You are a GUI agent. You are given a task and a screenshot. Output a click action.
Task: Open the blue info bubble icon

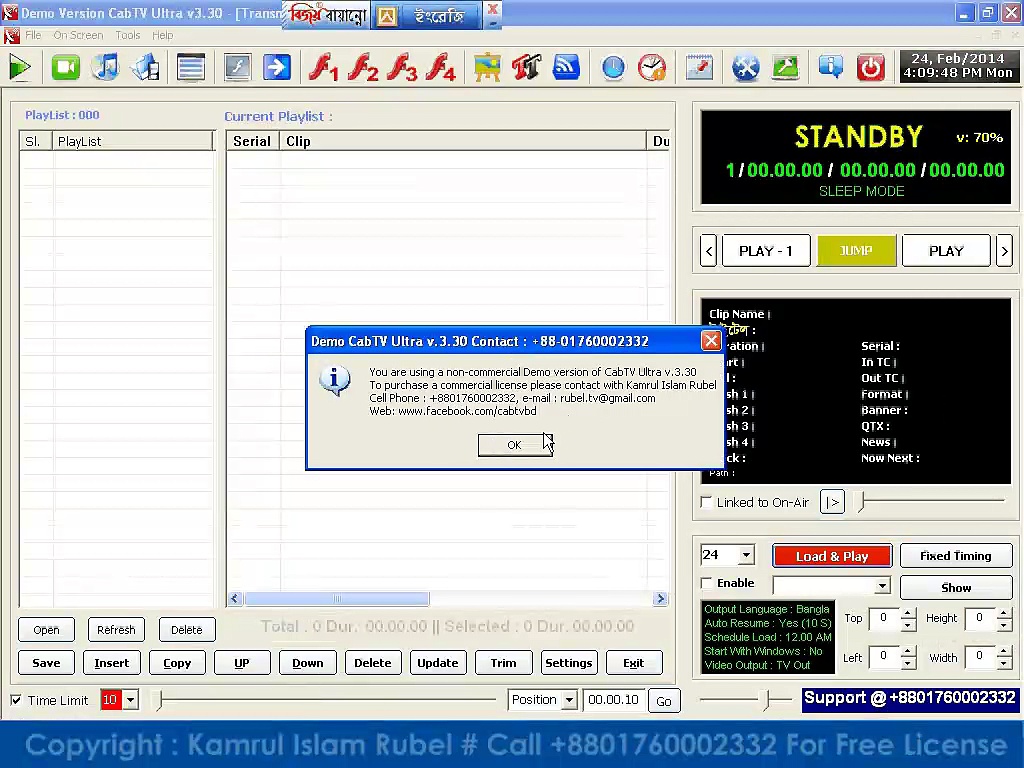831,67
